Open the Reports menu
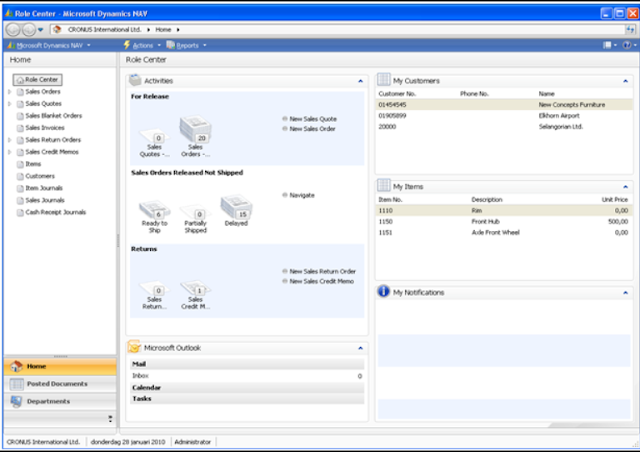Image resolution: width=640 pixels, height=452 pixels. point(187,45)
